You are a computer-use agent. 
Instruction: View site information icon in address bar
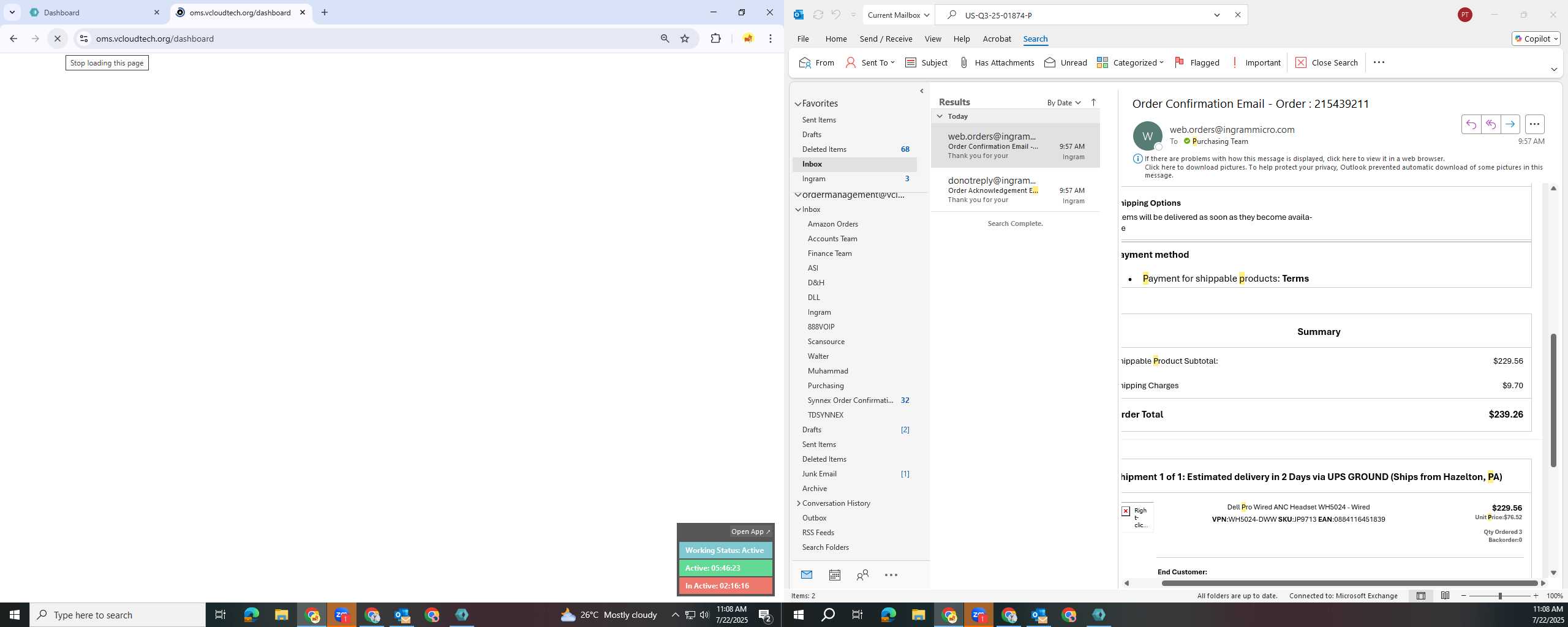tap(84, 39)
